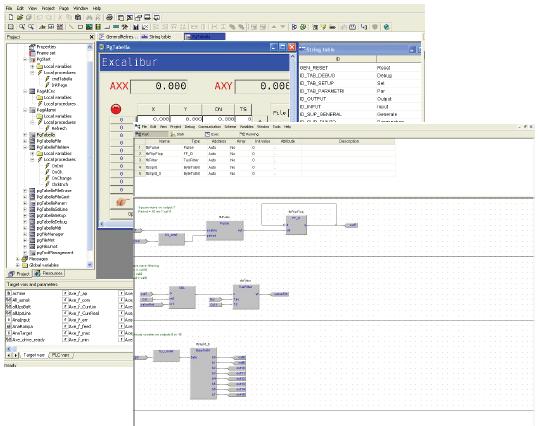Expand the Messages tree node
Screen dimensions: 540x426
(18, 259)
